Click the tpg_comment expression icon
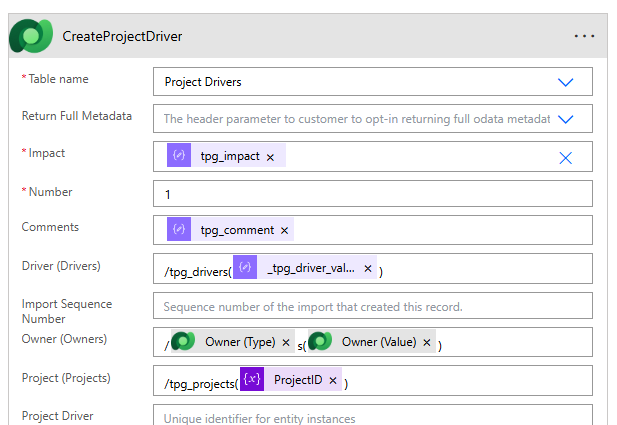 [x=179, y=229]
